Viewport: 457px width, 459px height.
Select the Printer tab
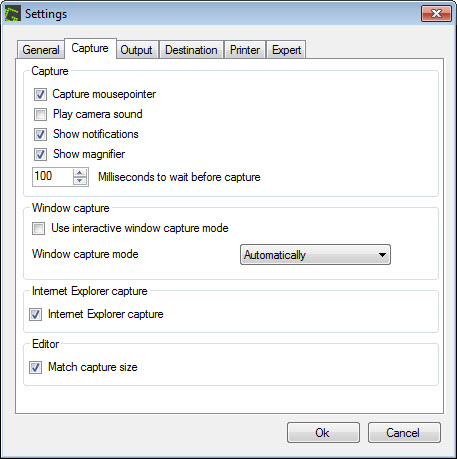click(245, 50)
